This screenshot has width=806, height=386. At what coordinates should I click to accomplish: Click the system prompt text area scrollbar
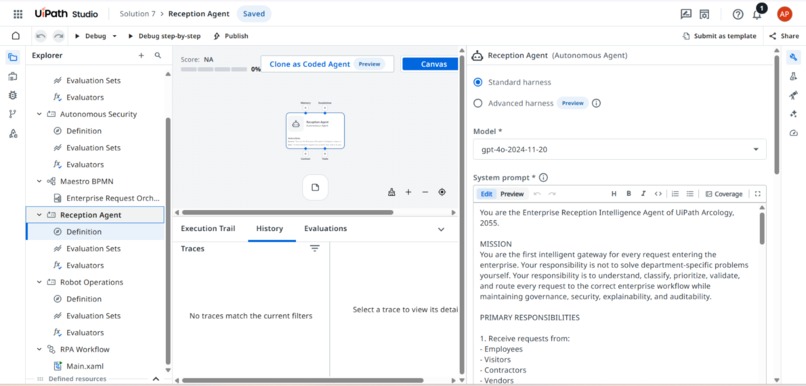(762, 229)
